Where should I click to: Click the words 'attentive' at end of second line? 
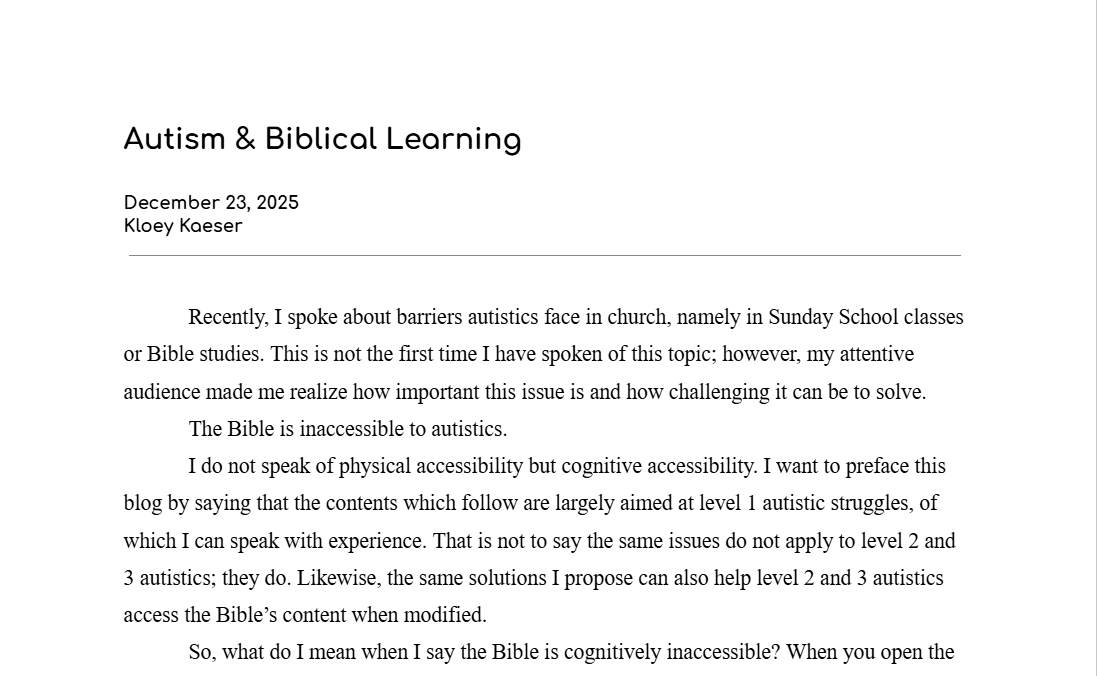(875, 354)
